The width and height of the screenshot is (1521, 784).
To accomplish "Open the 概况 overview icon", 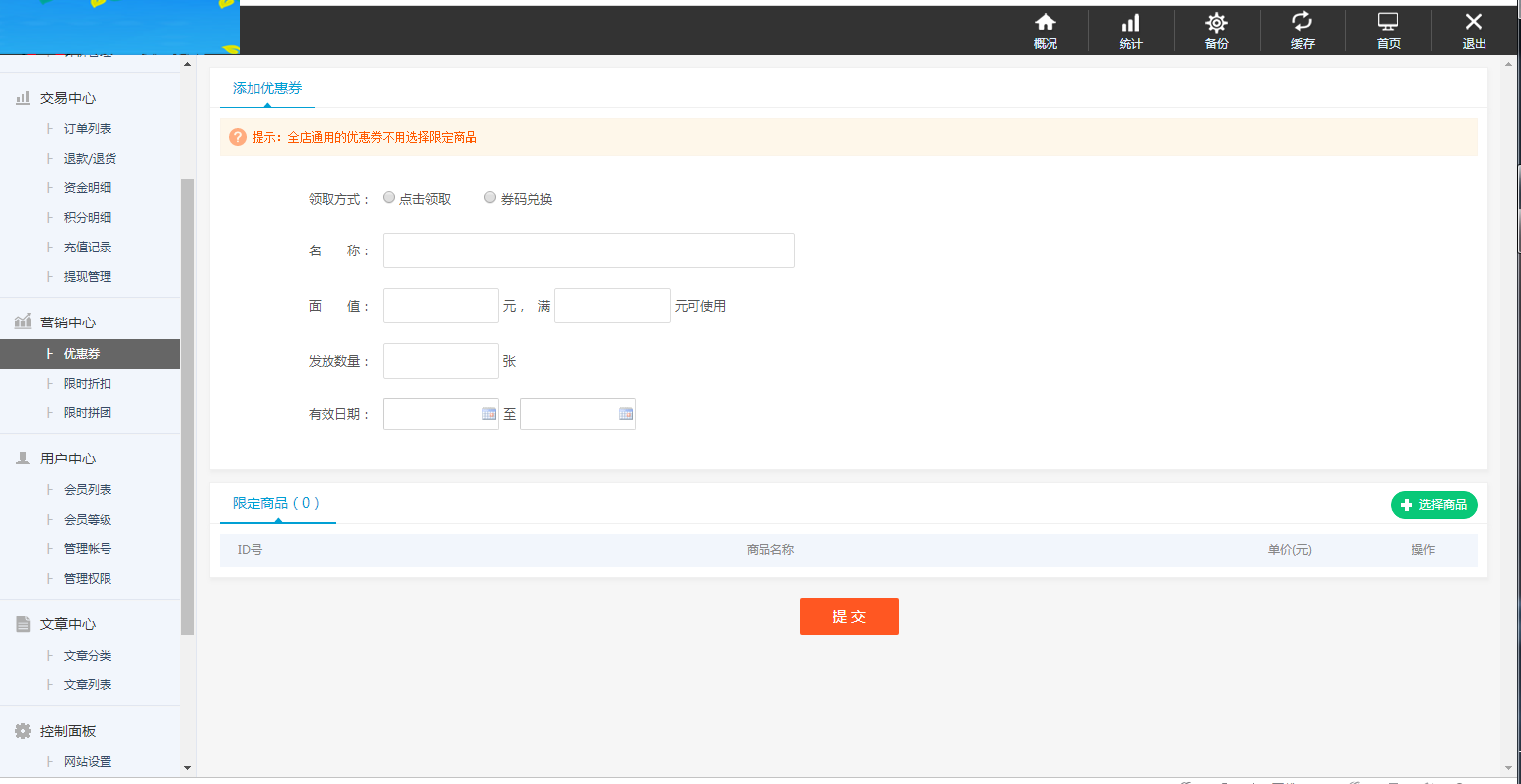I will (x=1045, y=30).
